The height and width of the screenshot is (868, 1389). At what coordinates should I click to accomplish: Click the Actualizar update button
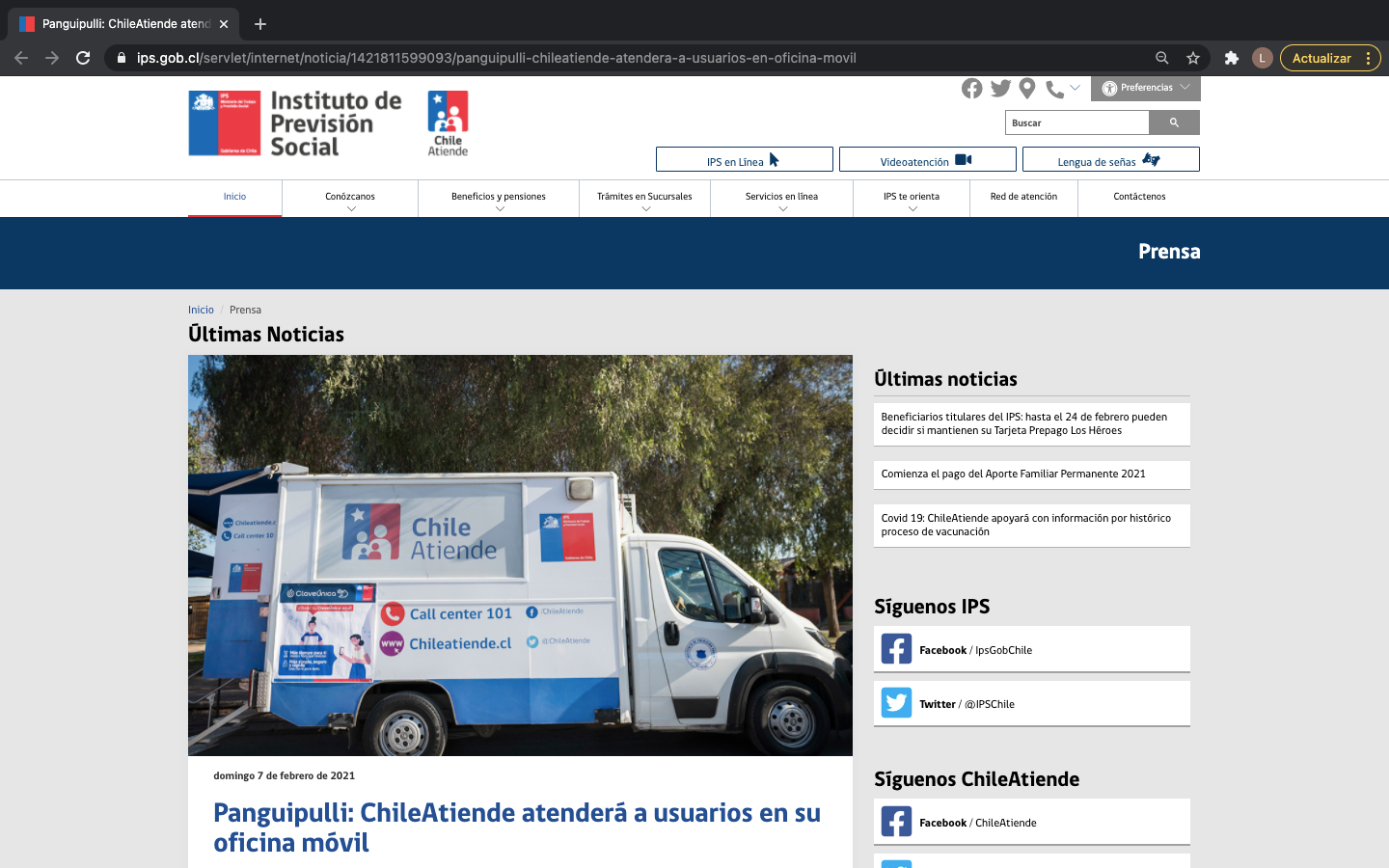[1321, 58]
